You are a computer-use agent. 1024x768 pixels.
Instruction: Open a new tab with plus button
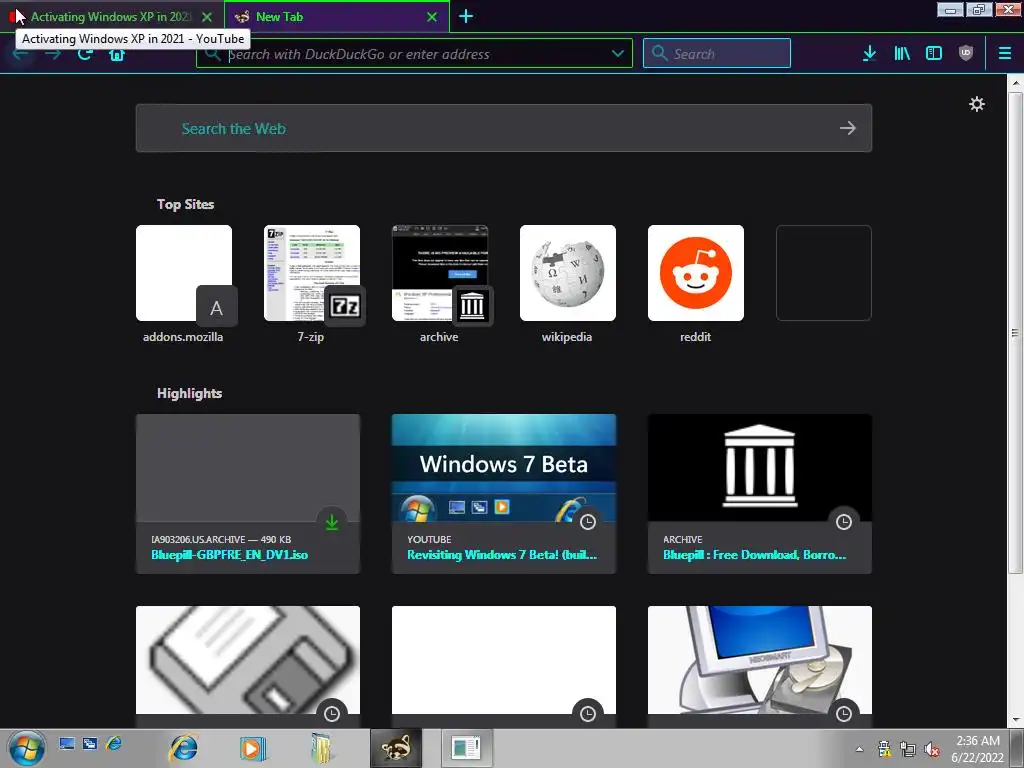[x=466, y=16]
